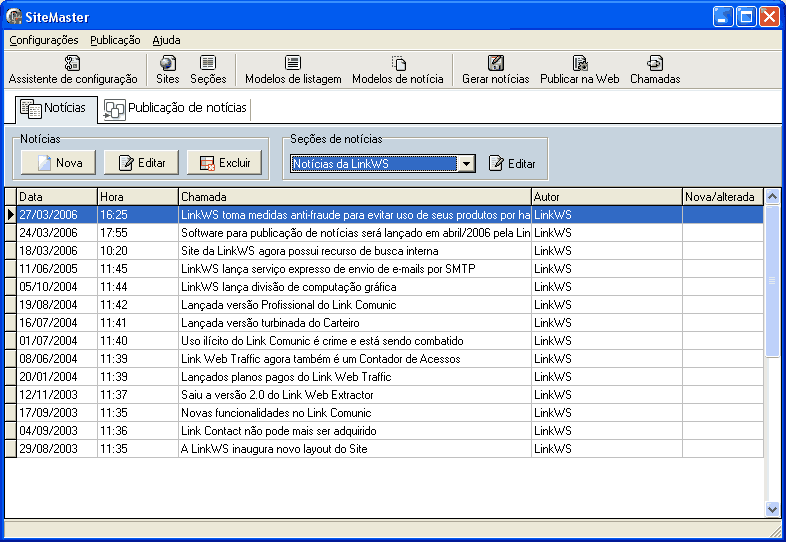786x542 pixels.
Task: Click date cell 29/08/2003
Action: click(x=57, y=449)
